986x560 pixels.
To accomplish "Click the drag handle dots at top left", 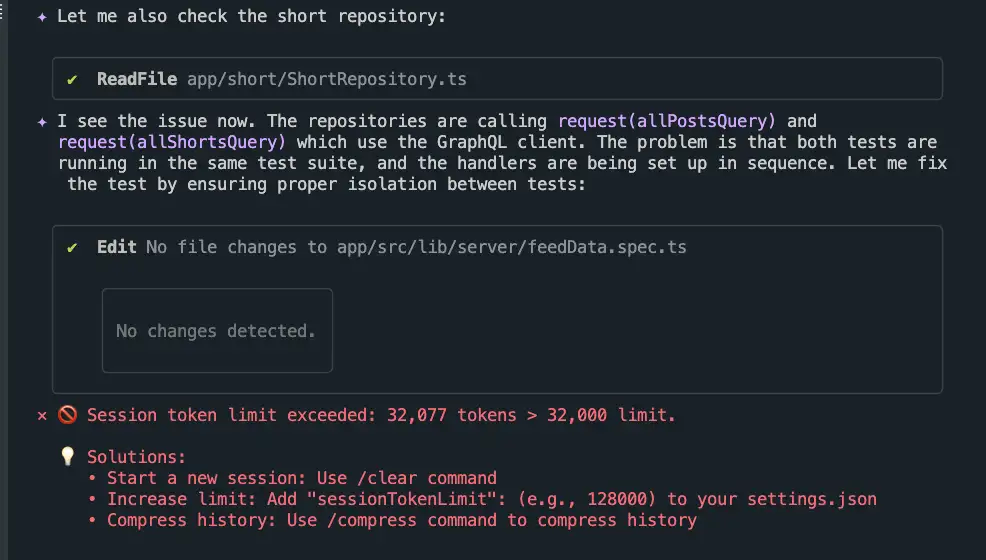I will 2,10.
